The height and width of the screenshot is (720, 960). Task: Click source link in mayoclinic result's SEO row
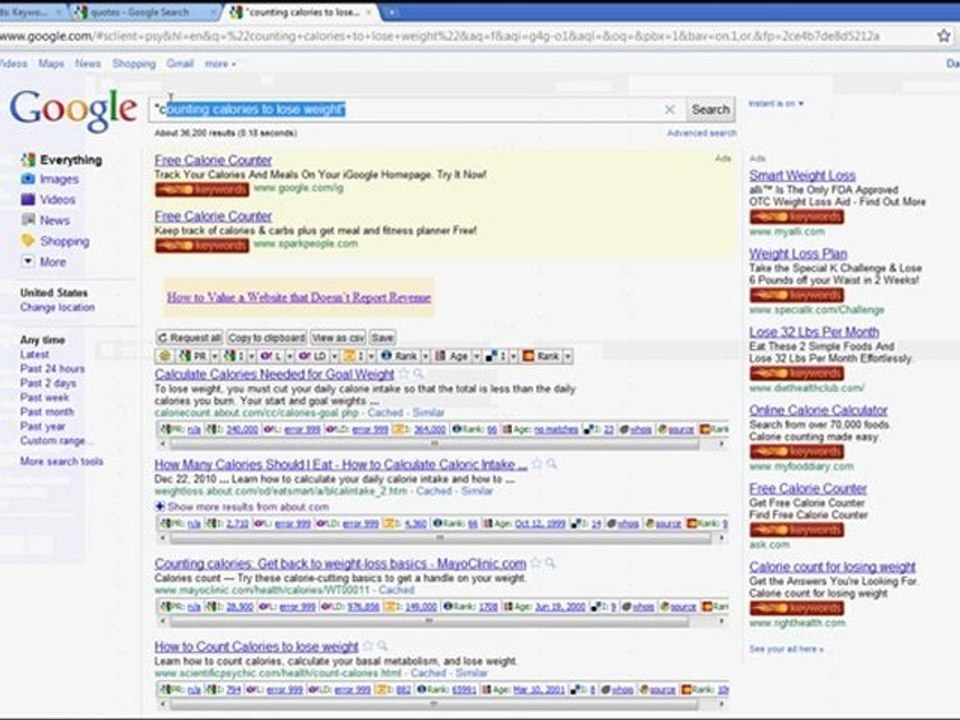point(683,607)
